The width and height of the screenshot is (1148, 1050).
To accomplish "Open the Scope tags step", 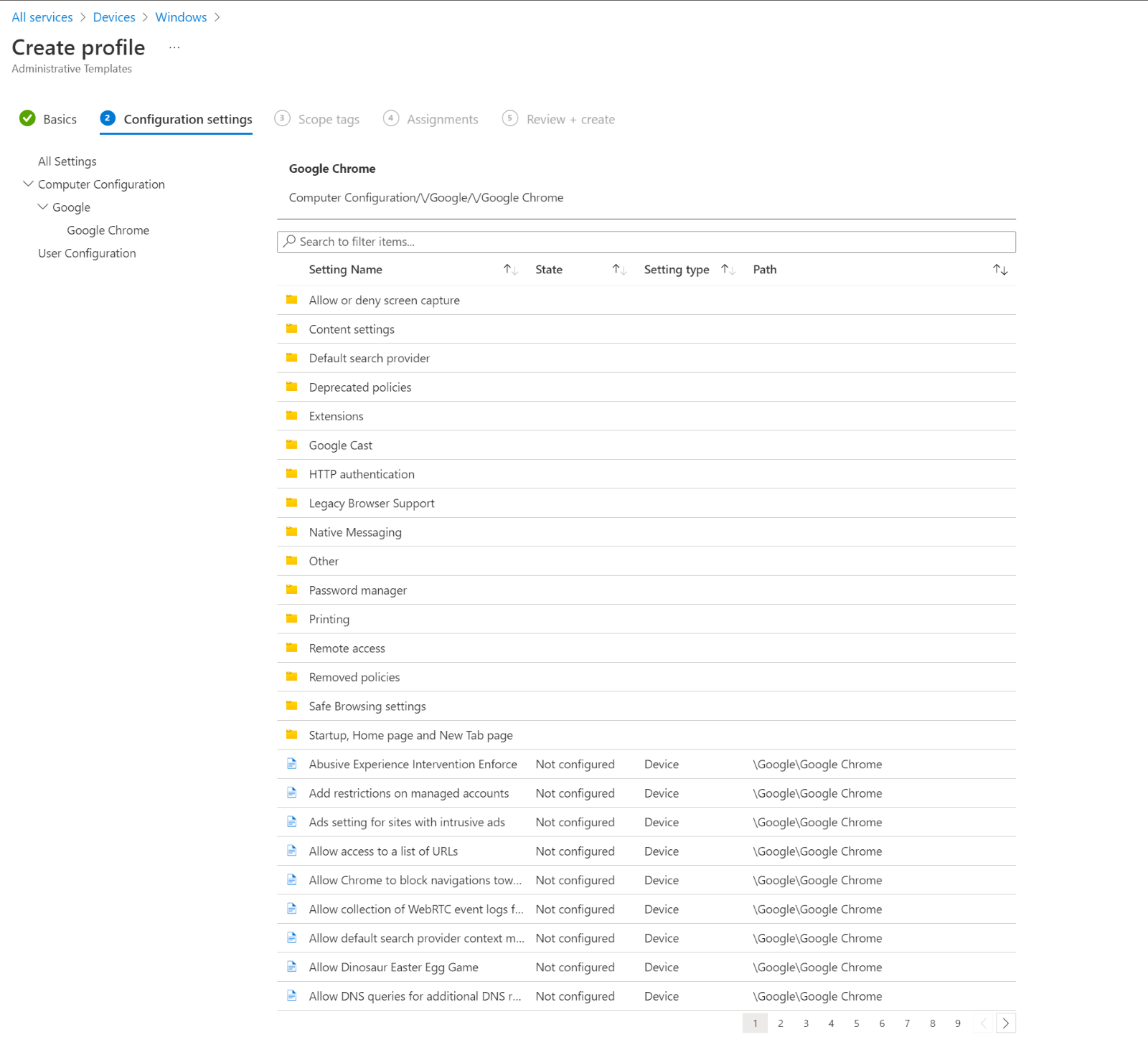I will (317, 119).
